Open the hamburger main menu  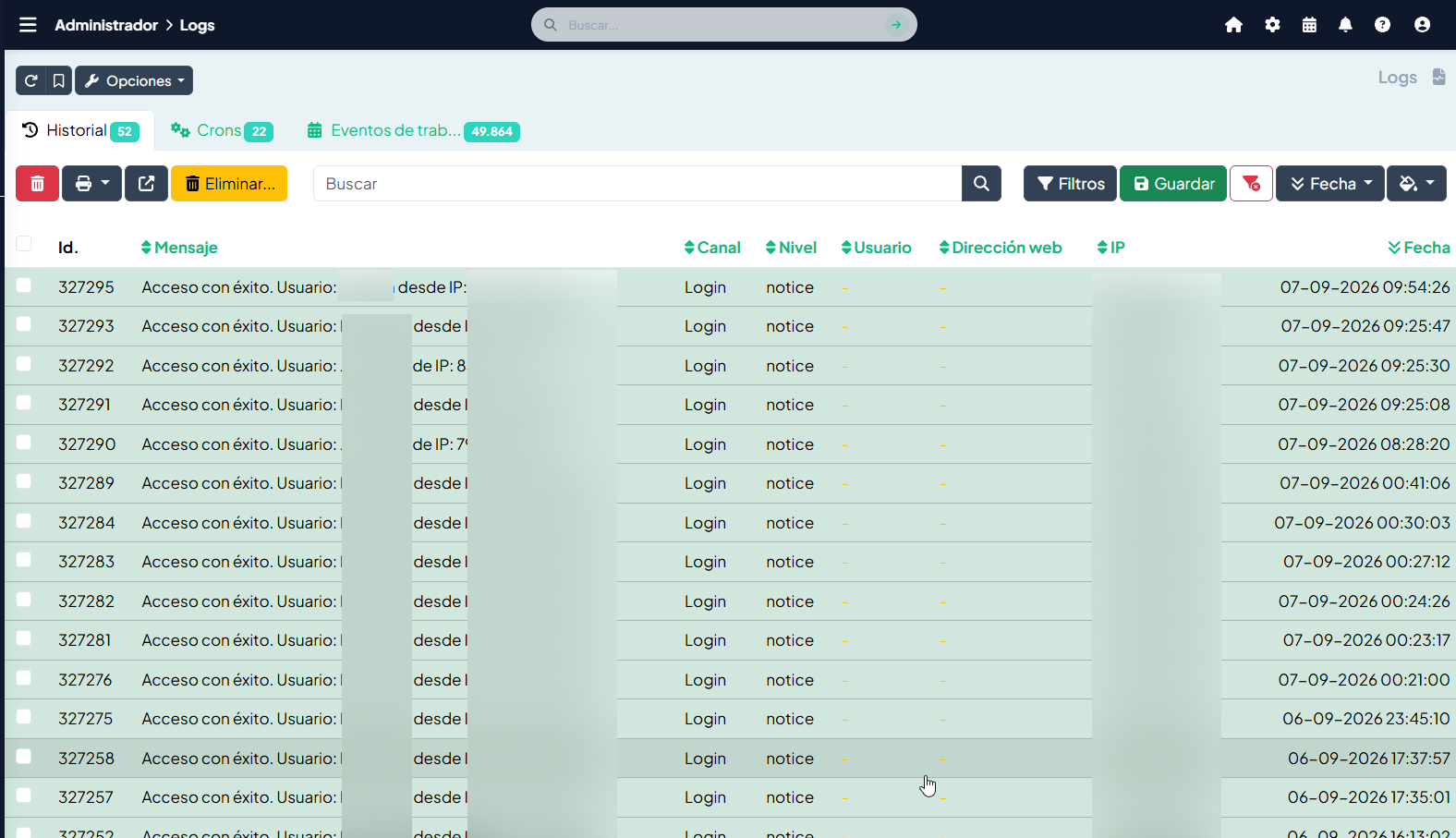pos(28,25)
